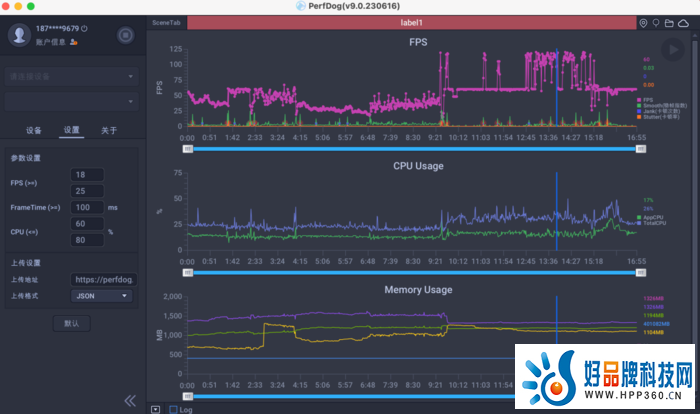The width and height of the screenshot is (700, 414).
Task: Click the 187****9679 account name
Action: coord(57,29)
